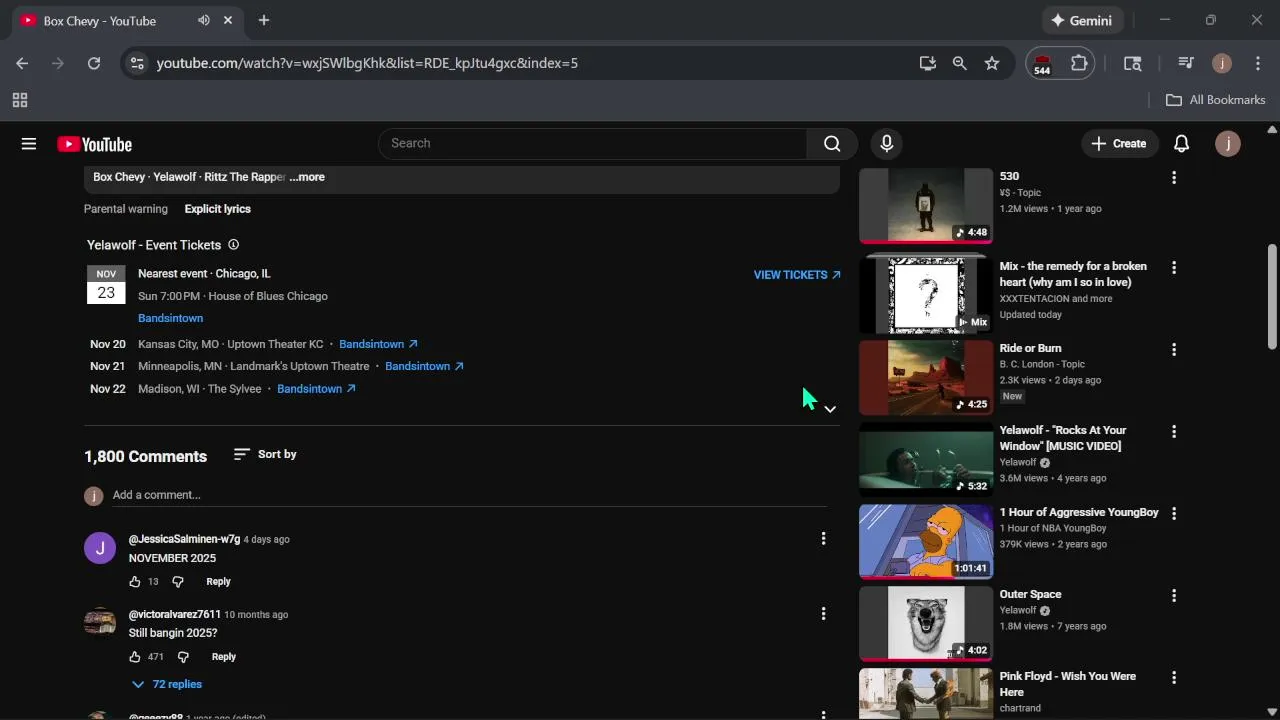The height and width of the screenshot is (720, 1280).
Task: Click the search magnifier button
Action: click(832, 144)
